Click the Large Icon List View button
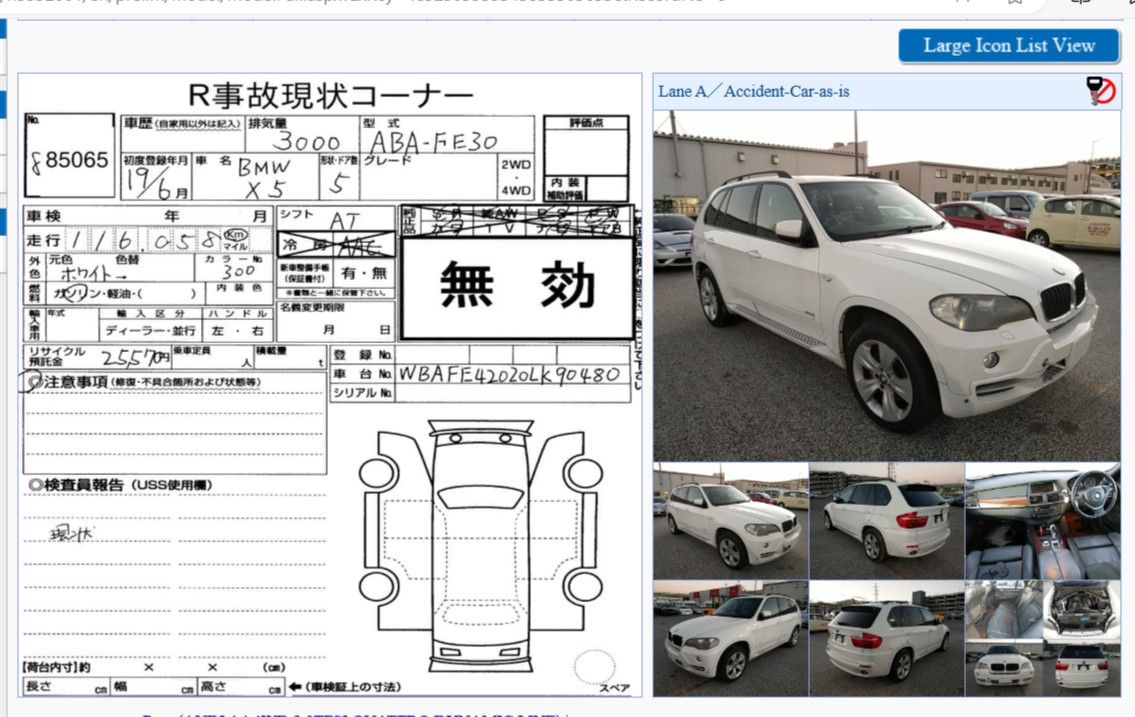Viewport: 1135px width, 717px height. (x=1009, y=46)
